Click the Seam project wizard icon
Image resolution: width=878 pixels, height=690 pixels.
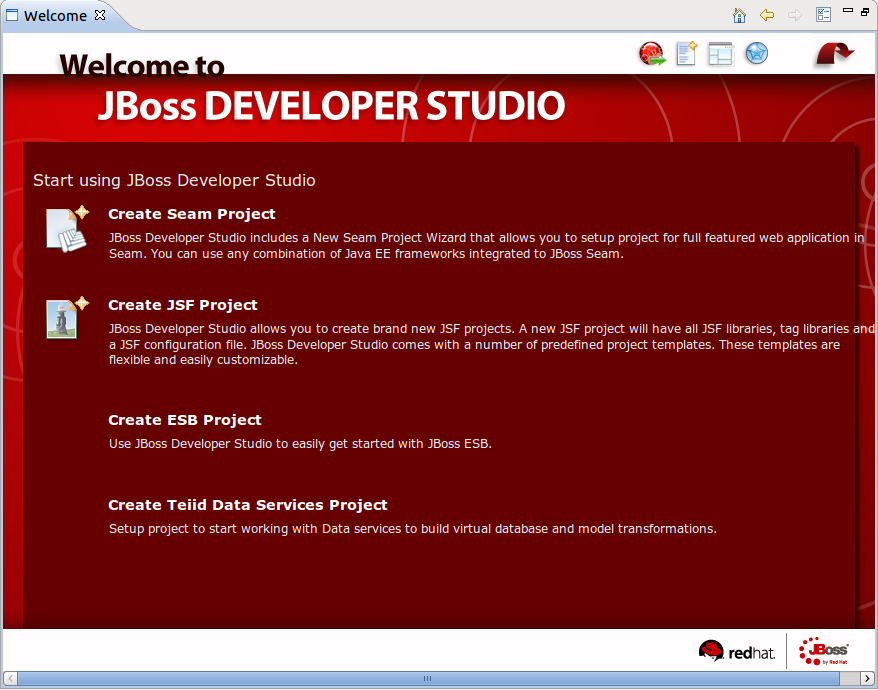click(67, 229)
